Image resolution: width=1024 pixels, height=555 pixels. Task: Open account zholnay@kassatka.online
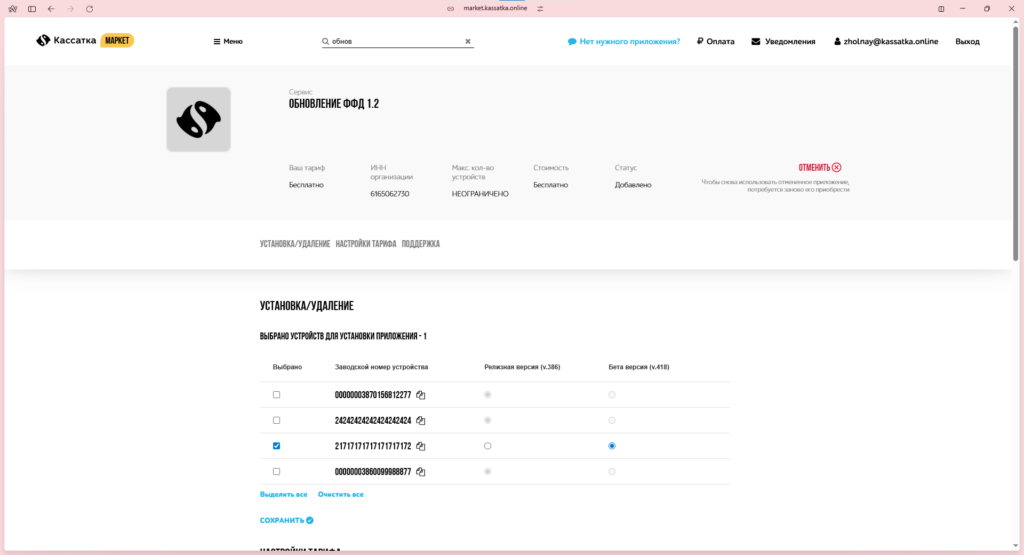pos(886,41)
